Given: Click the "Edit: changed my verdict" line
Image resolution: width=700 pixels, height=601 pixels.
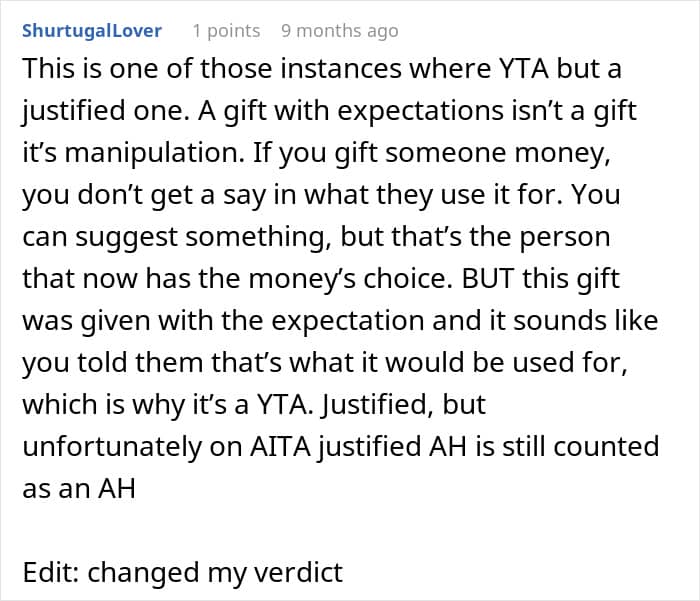Looking at the screenshot, I should (x=183, y=572).
